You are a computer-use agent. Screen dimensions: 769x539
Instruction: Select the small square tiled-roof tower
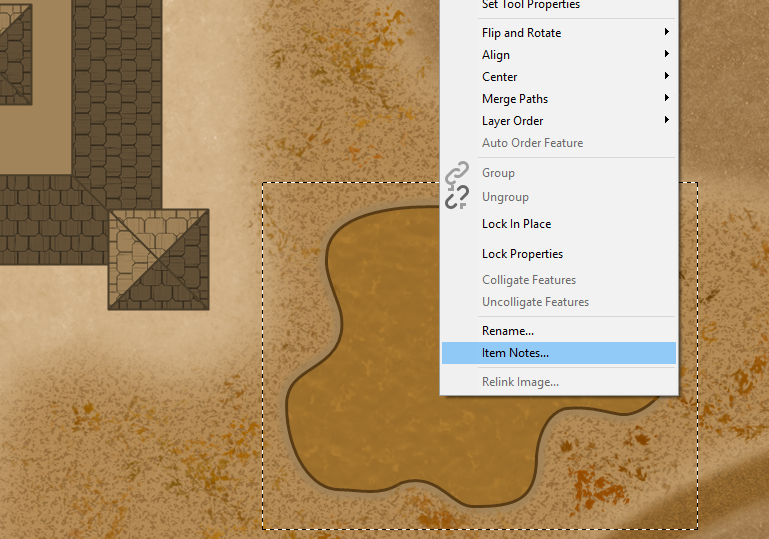159,259
